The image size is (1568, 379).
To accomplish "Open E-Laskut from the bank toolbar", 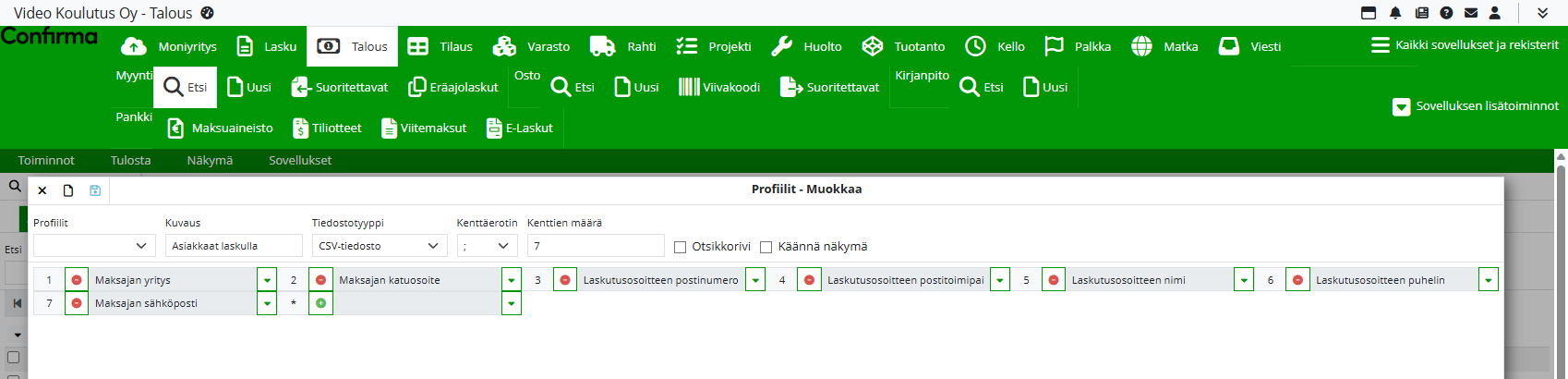I will pyautogui.click(x=519, y=128).
